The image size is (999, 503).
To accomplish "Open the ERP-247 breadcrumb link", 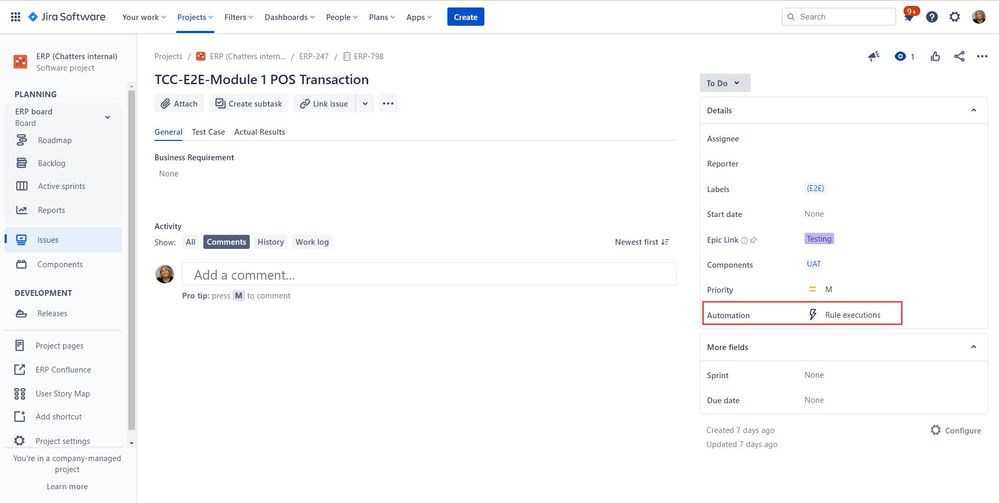I will (x=313, y=56).
